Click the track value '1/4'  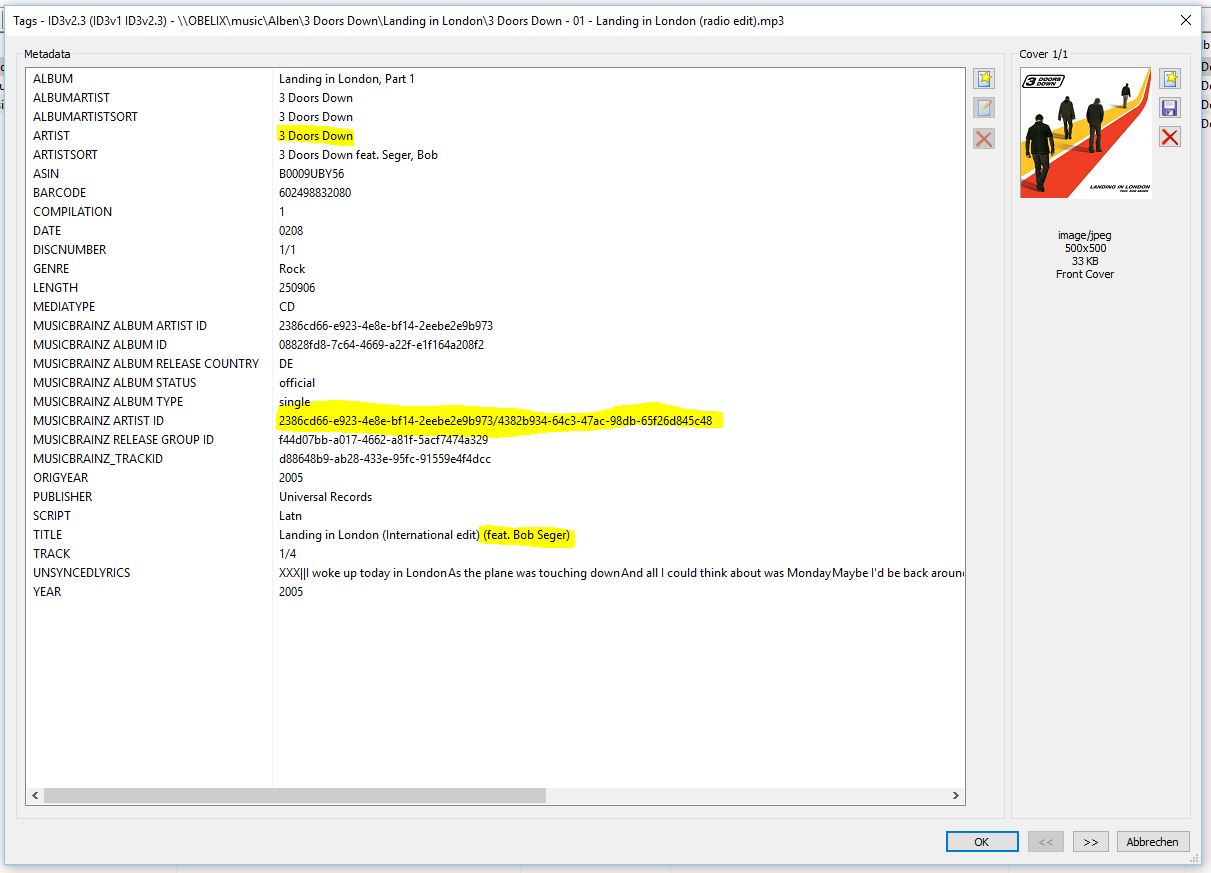point(286,554)
